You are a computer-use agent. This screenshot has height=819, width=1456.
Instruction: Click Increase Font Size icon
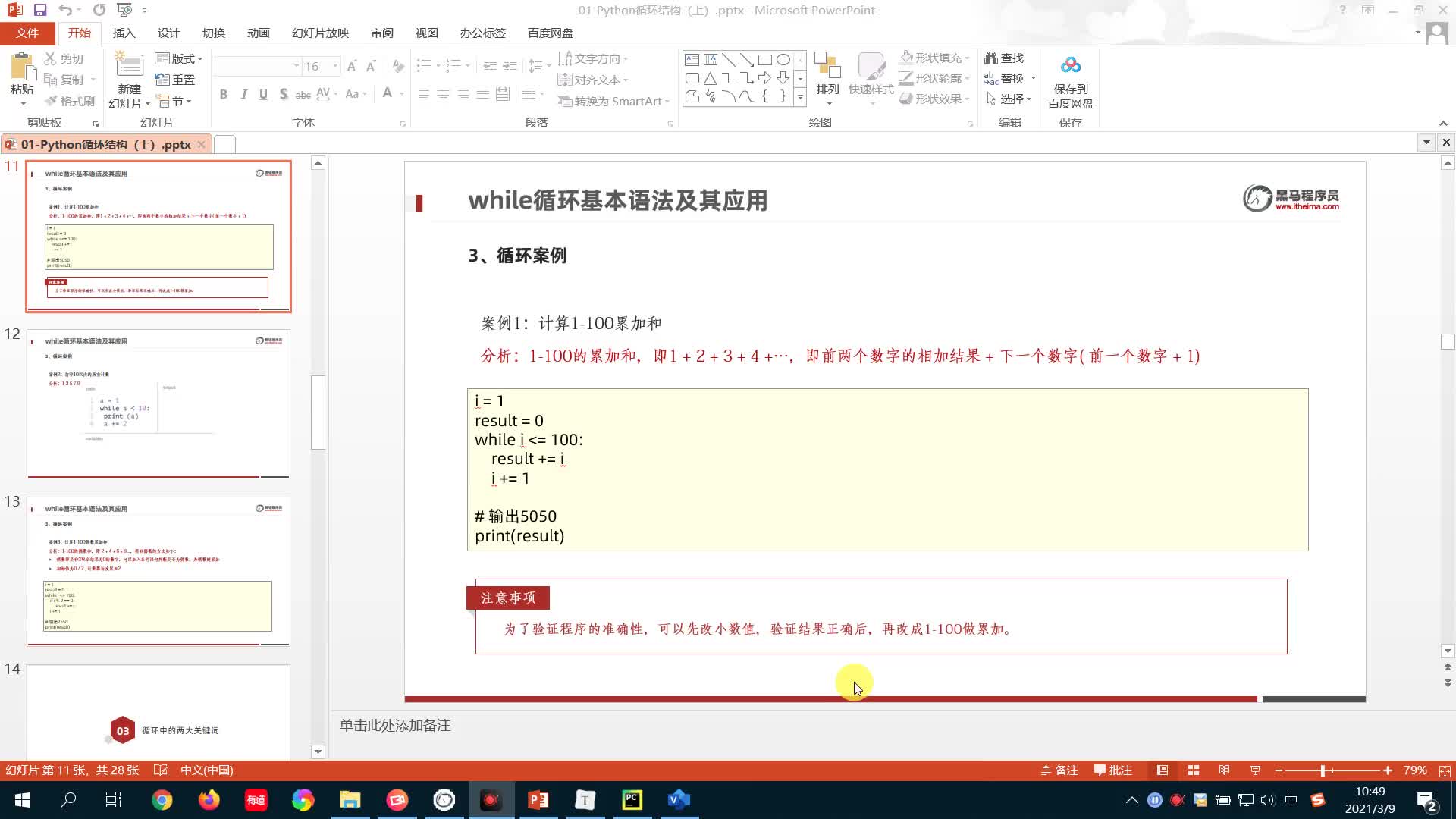(x=352, y=67)
